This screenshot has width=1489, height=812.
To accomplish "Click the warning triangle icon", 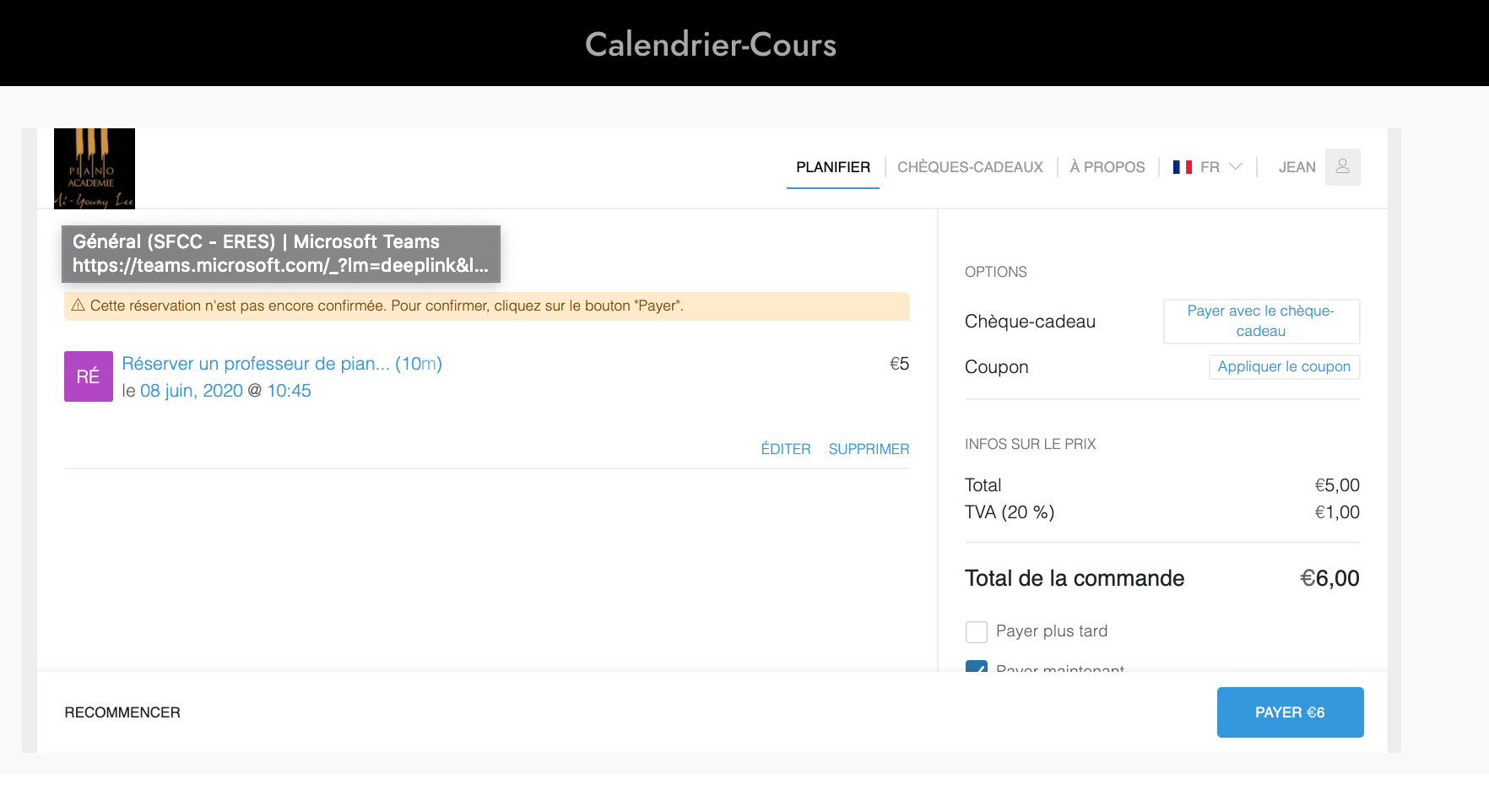I will (78, 306).
